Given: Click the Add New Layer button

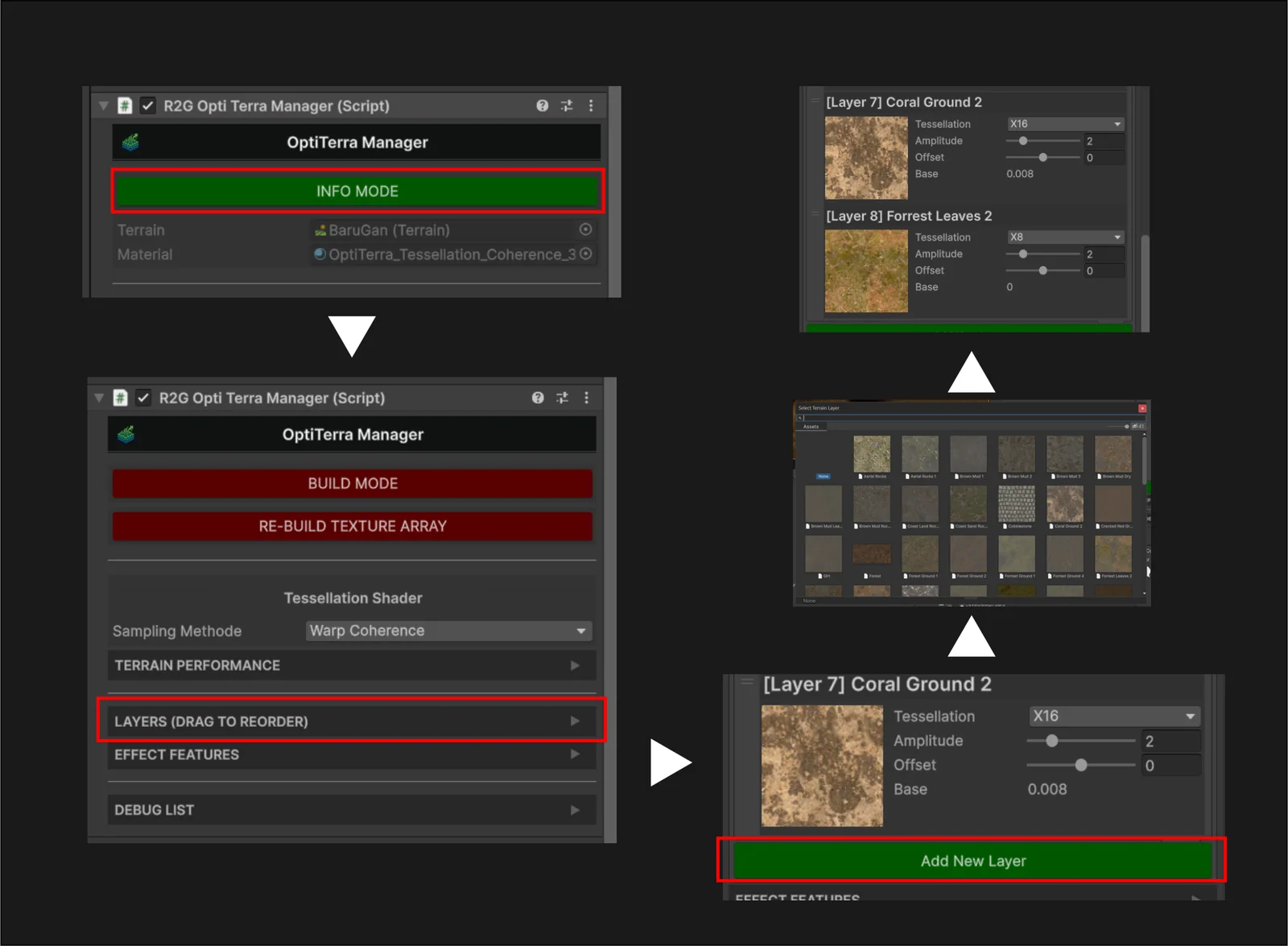Looking at the screenshot, I should (972, 861).
